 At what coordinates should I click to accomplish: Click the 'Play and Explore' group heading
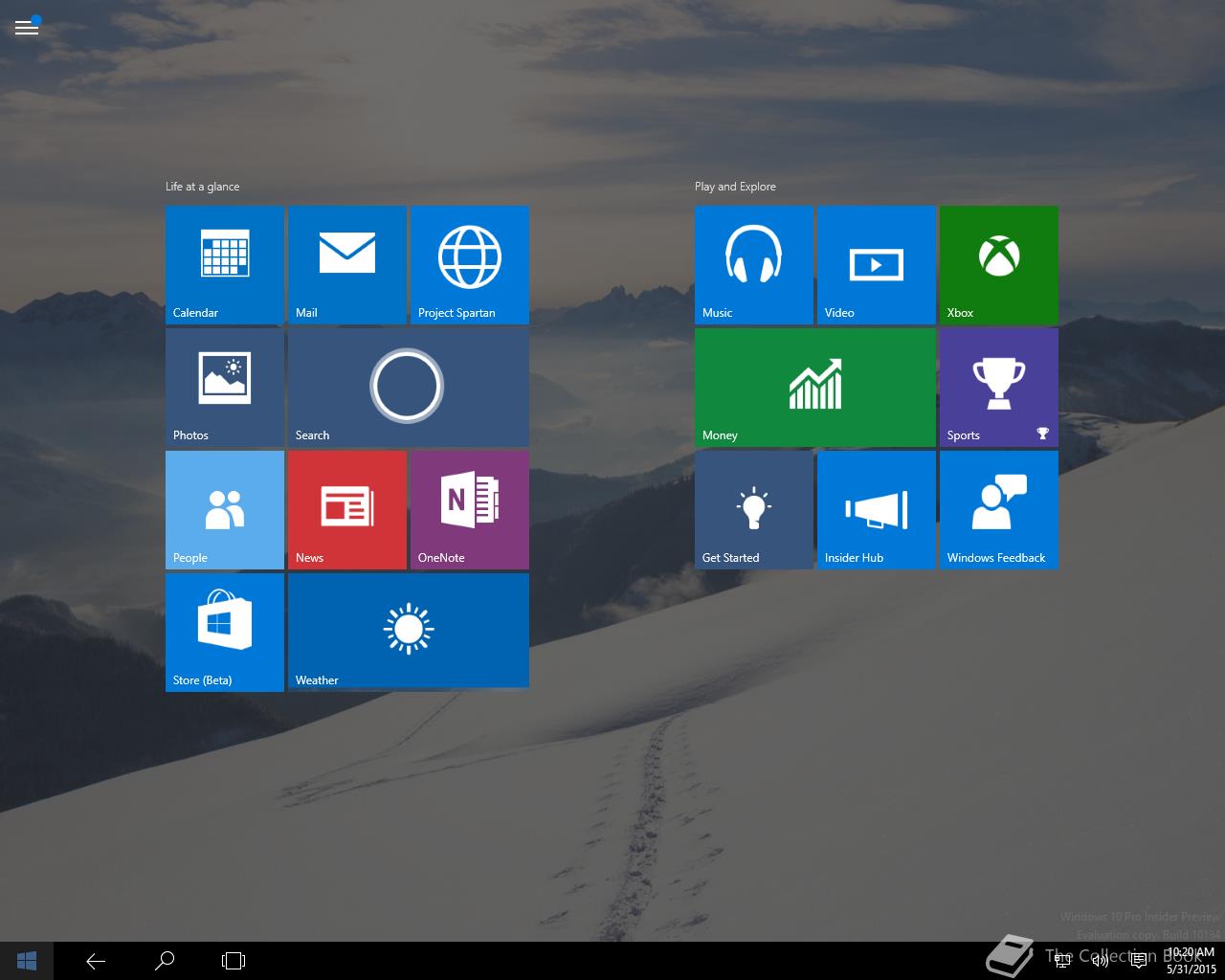coord(735,187)
